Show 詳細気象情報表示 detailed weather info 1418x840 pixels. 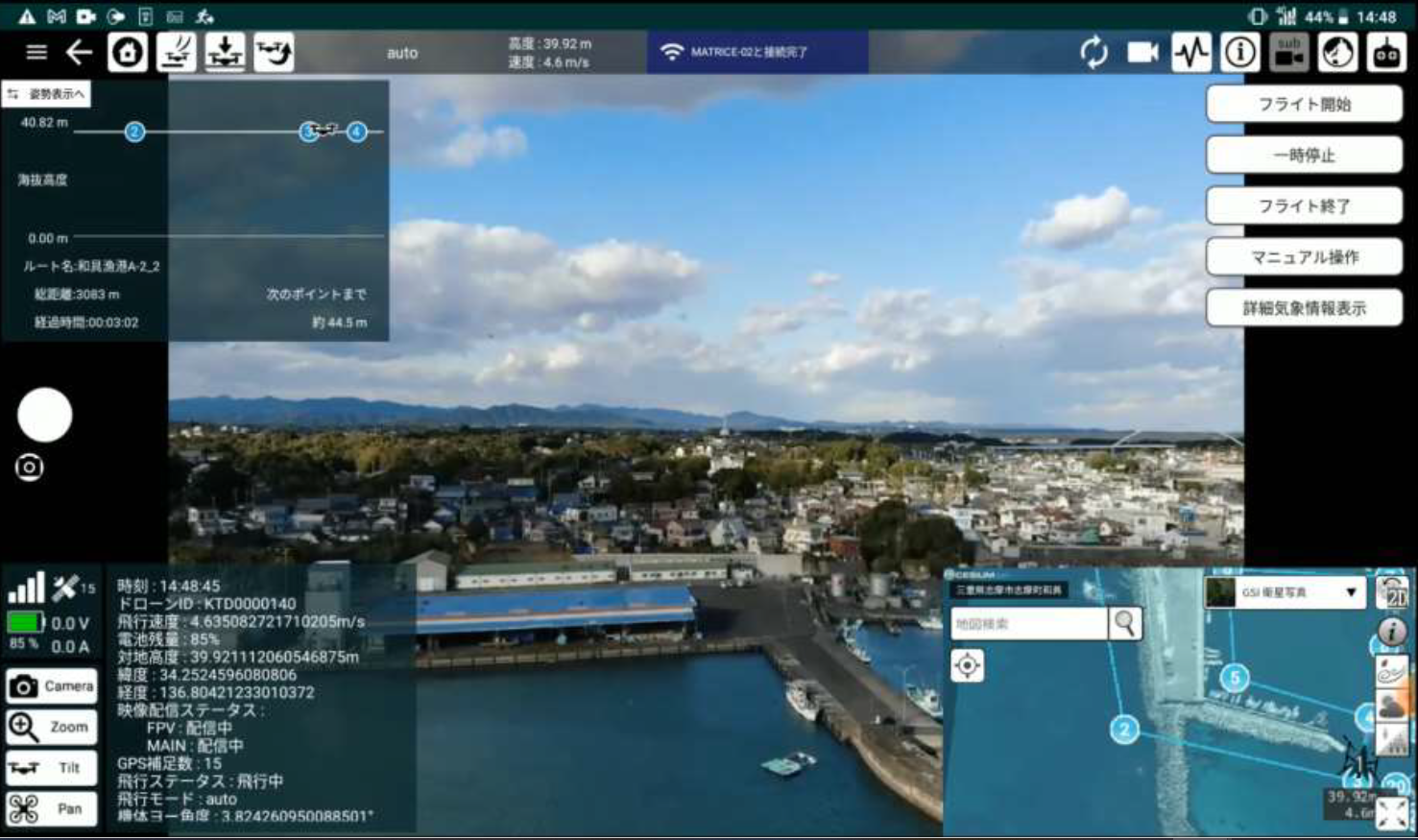tap(1304, 307)
